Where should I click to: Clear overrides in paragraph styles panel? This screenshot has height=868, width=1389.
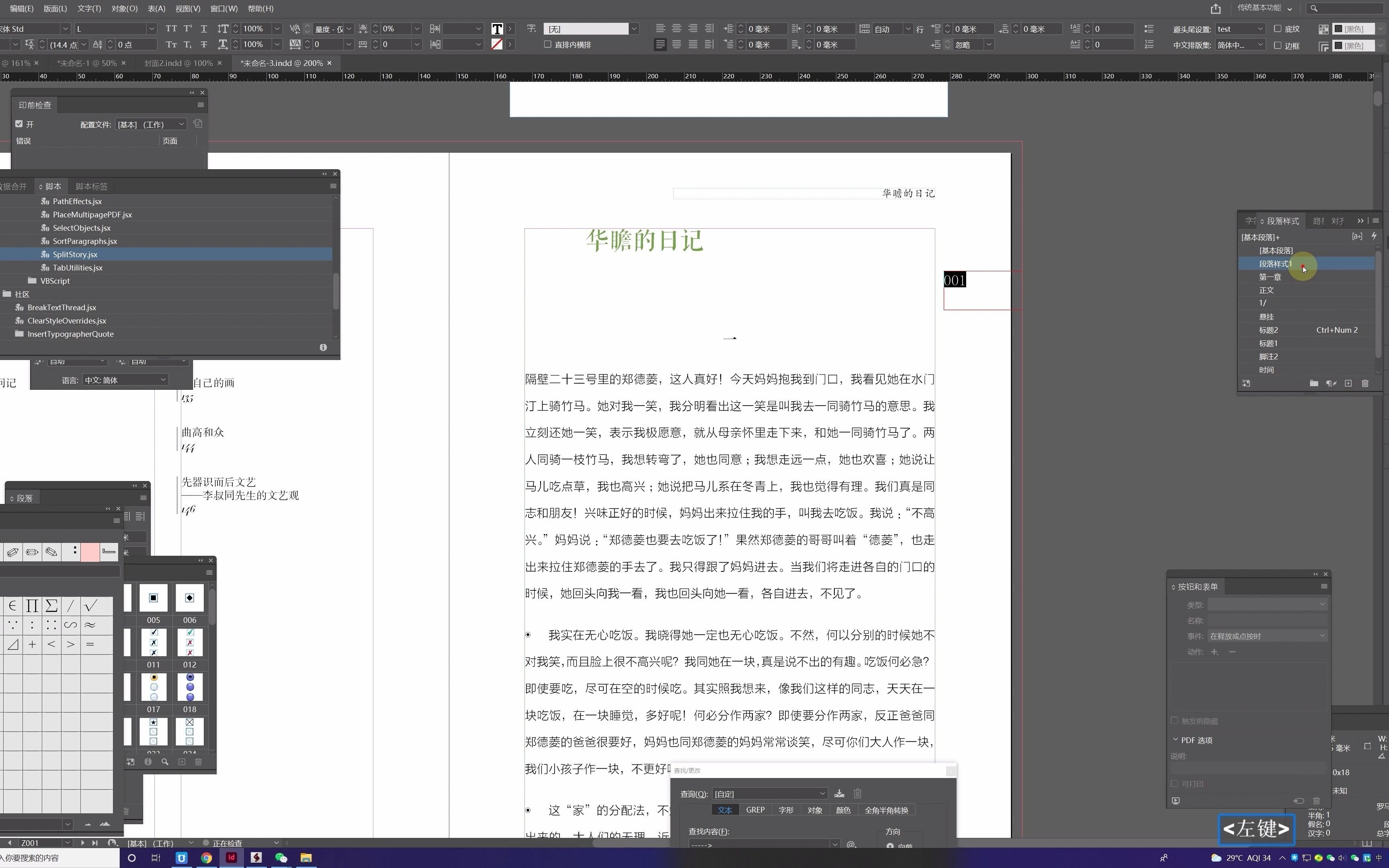click(1331, 383)
